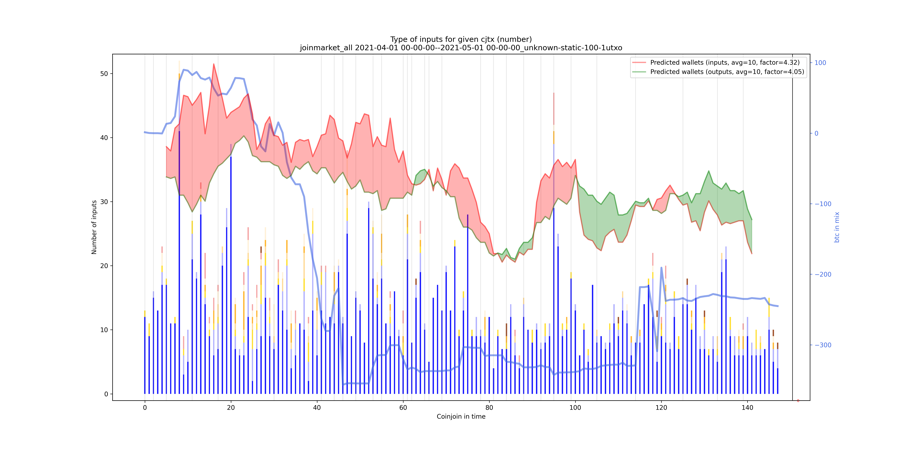Click x-axis tick label '100'
Viewport: 900px width, 450px height.
pos(575,408)
